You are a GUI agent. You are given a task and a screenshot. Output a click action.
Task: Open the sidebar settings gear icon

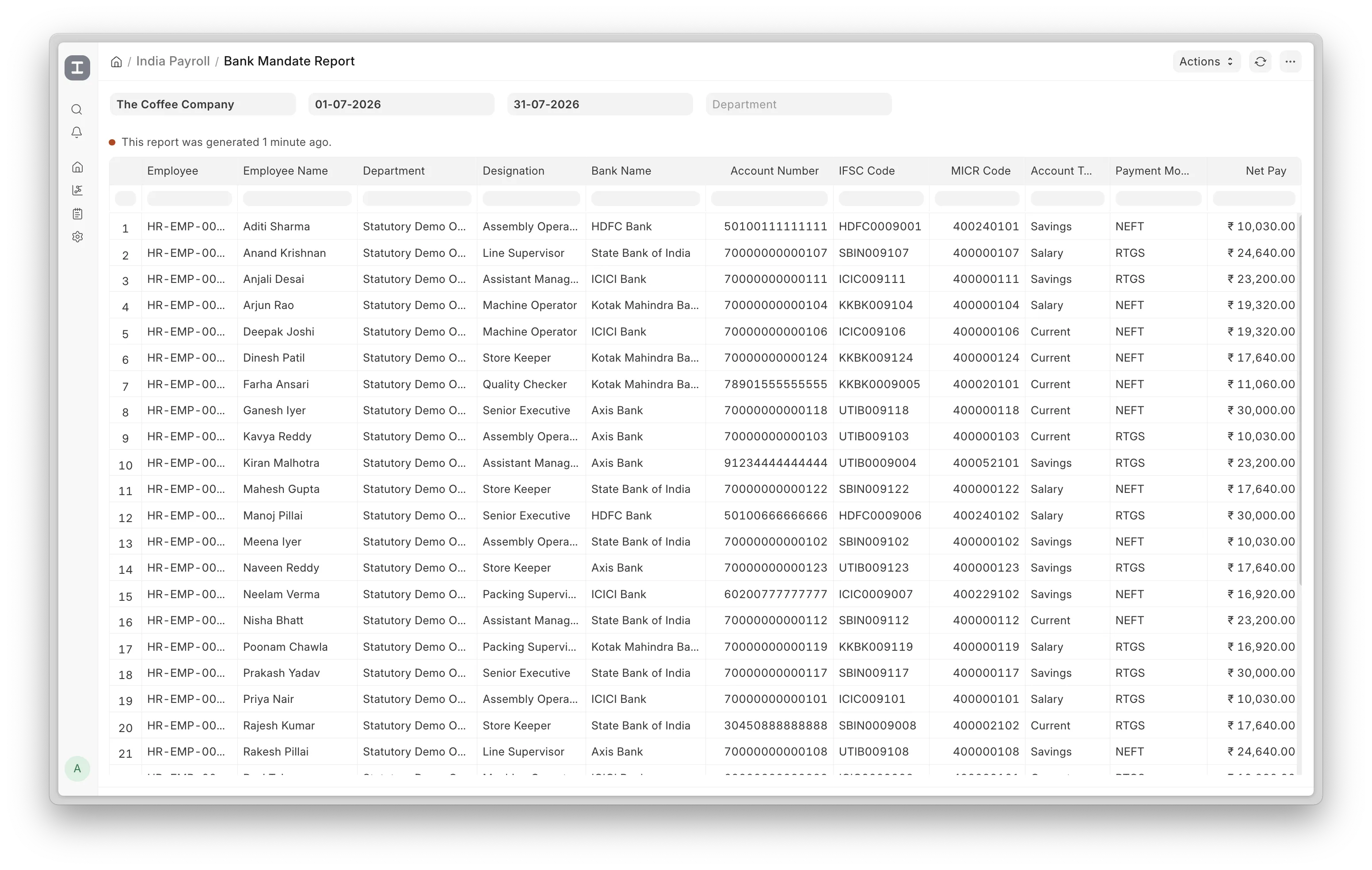77,237
